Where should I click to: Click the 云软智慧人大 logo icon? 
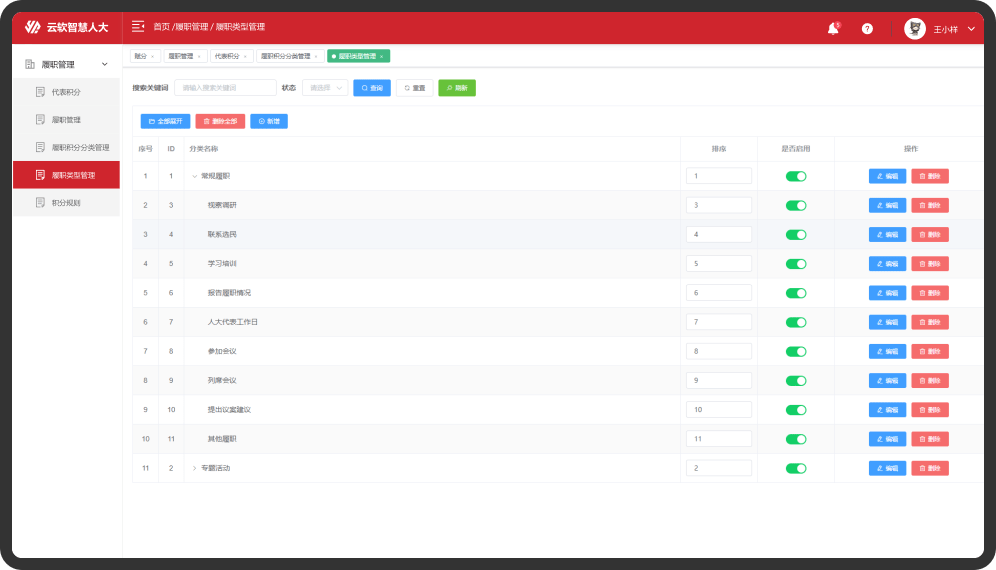(x=33, y=28)
